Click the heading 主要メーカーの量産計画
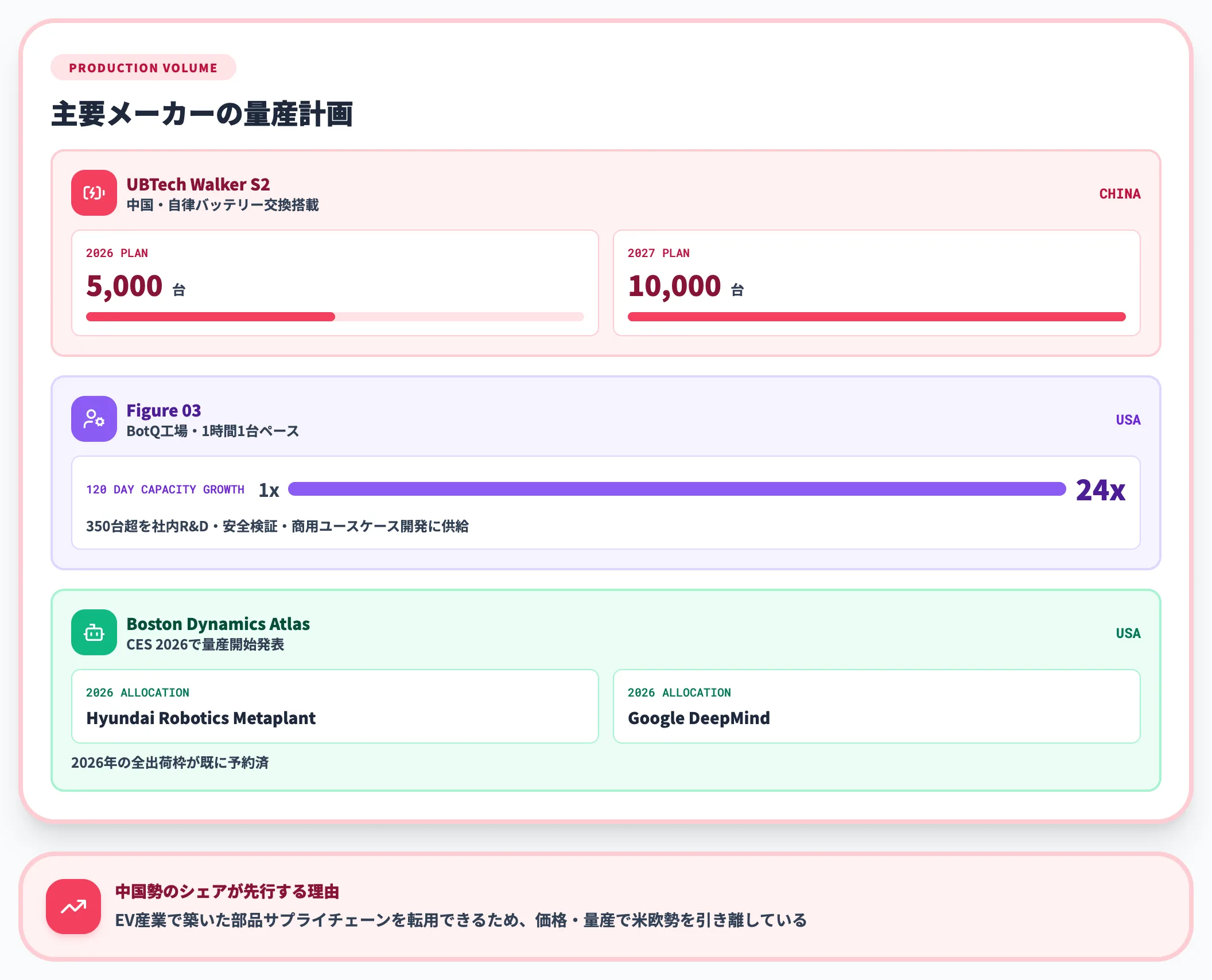 [x=202, y=114]
